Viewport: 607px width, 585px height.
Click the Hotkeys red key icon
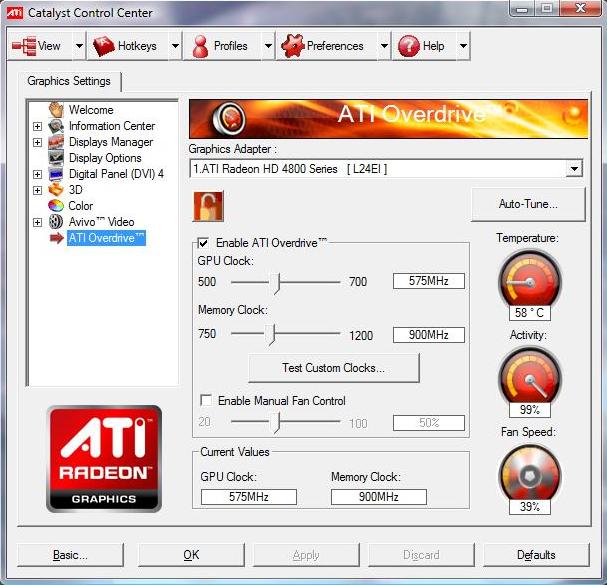pyautogui.click(x=104, y=46)
